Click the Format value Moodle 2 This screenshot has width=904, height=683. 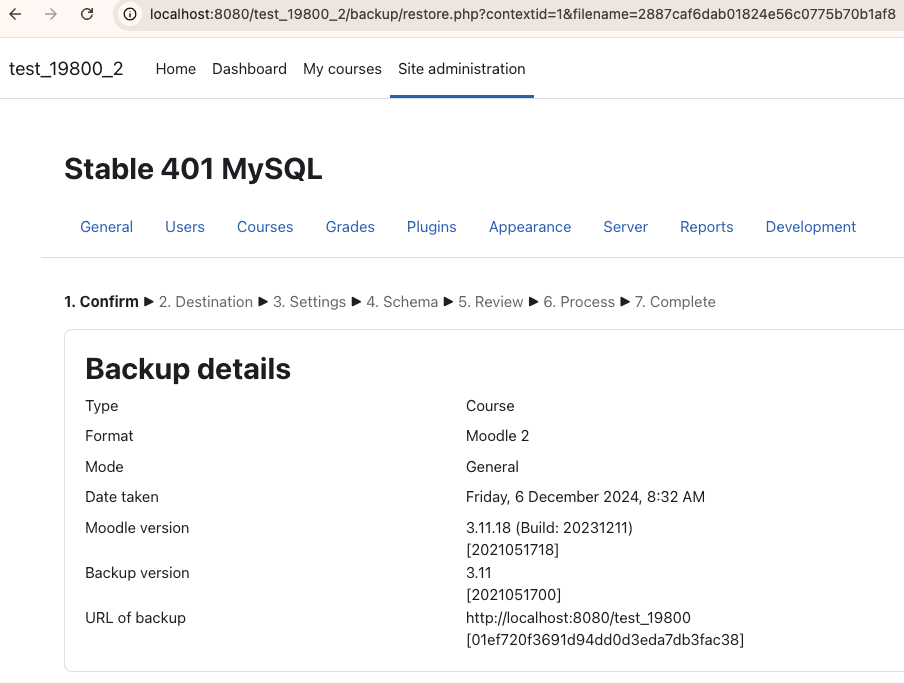click(x=497, y=436)
